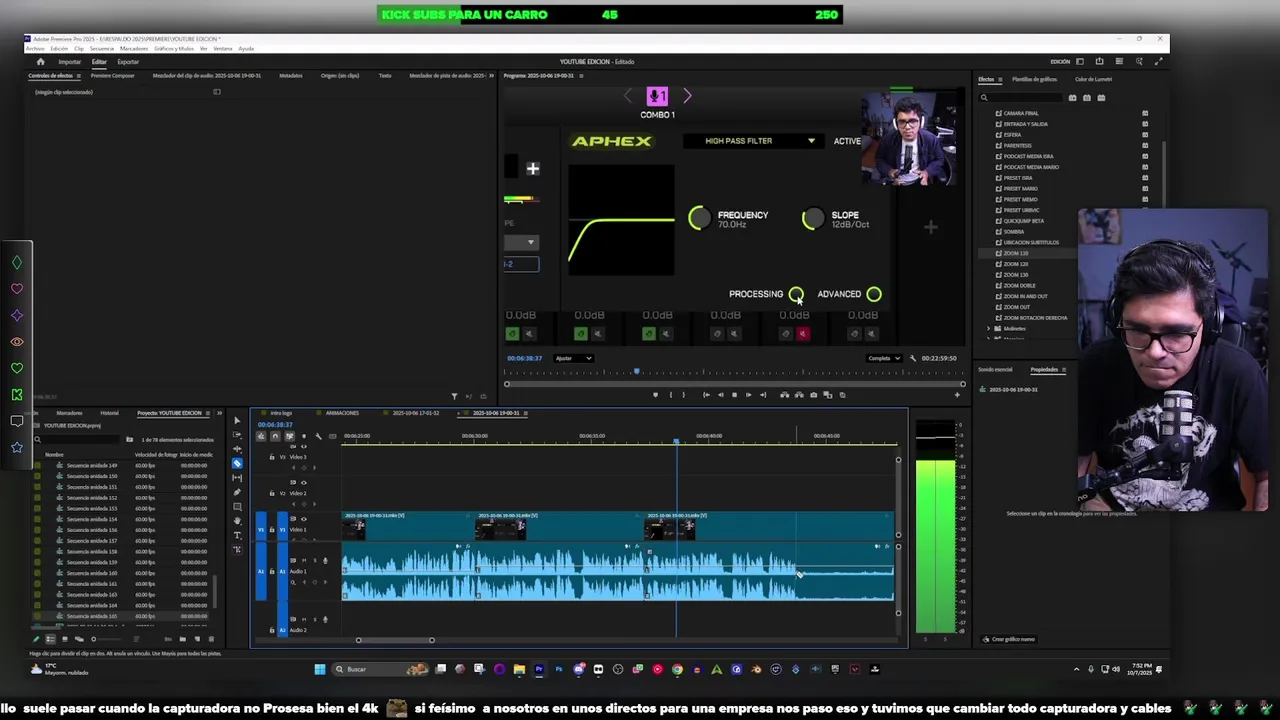Screen dimensions: 1280x720
Task: Step back one frame in program monitor
Action: click(x=721, y=395)
